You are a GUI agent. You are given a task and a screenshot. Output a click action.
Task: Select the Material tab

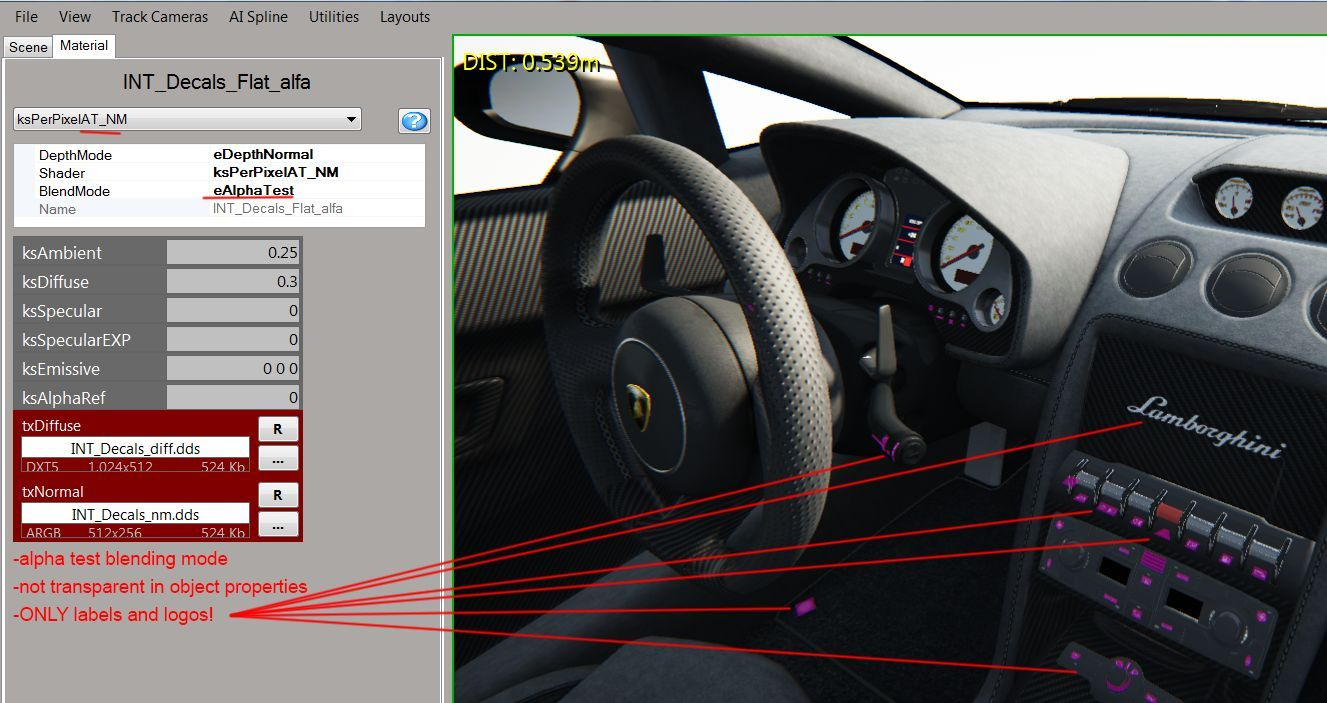coord(84,46)
